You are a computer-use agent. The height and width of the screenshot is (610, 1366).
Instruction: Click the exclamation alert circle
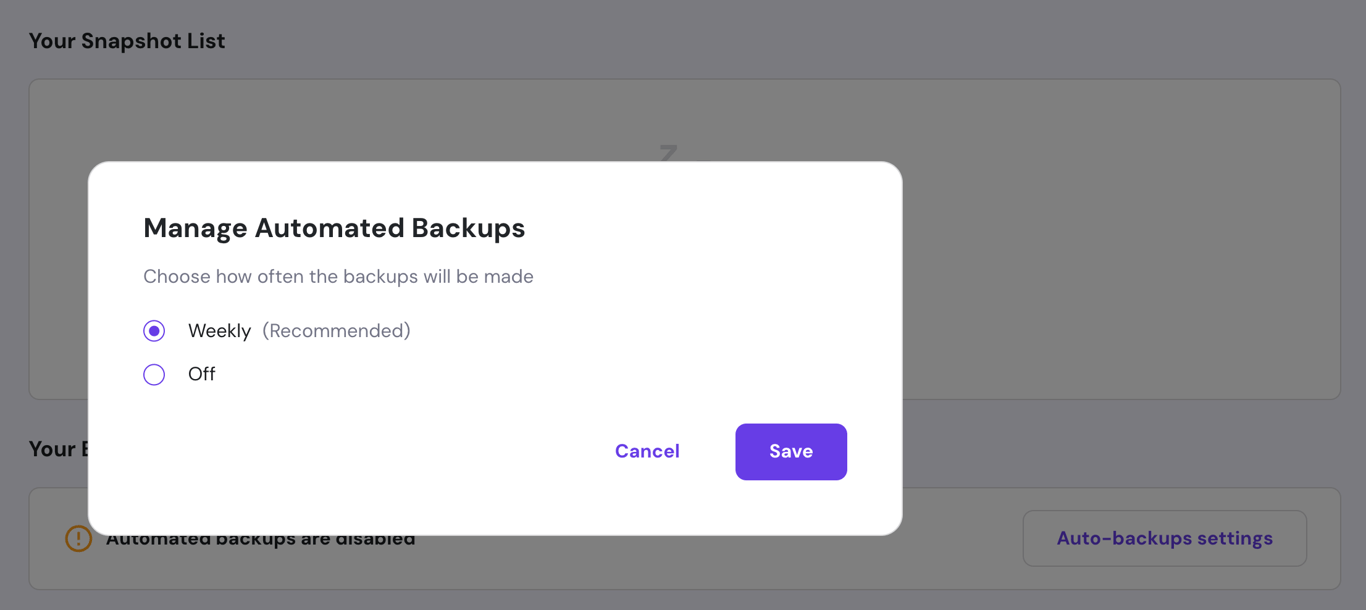[x=79, y=538]
